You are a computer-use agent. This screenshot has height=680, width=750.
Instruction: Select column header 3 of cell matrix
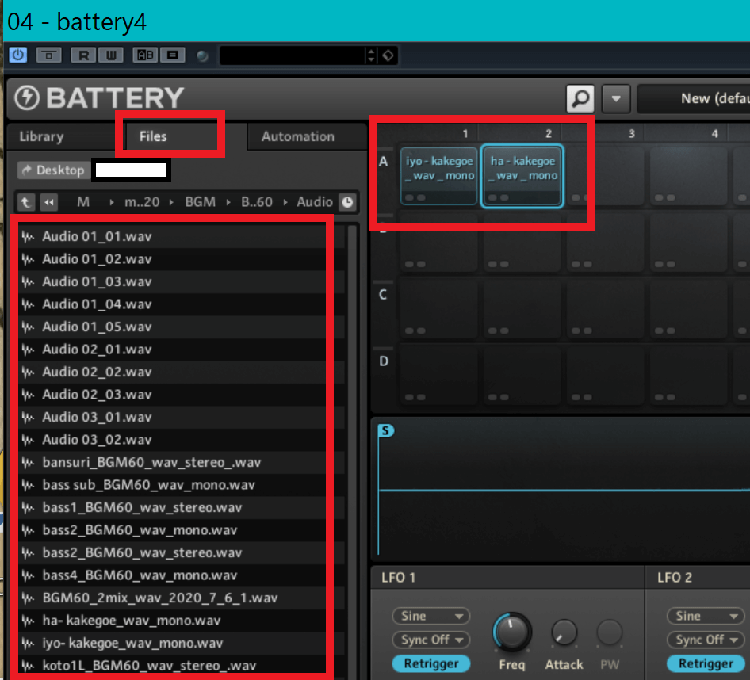tap(631, 134)
